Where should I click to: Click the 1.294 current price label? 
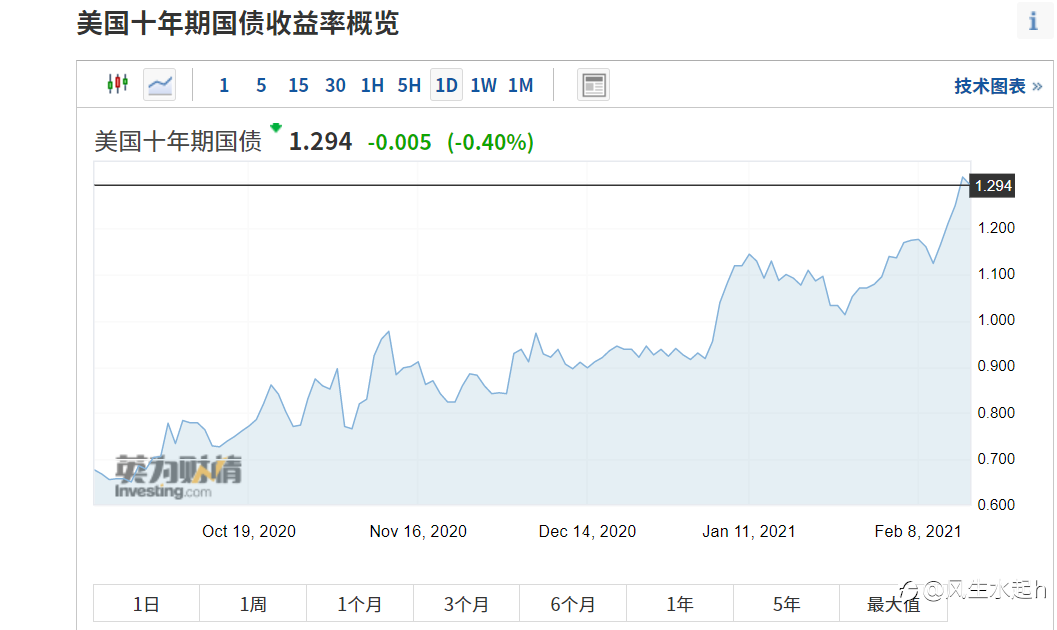[x=992, y=186]
